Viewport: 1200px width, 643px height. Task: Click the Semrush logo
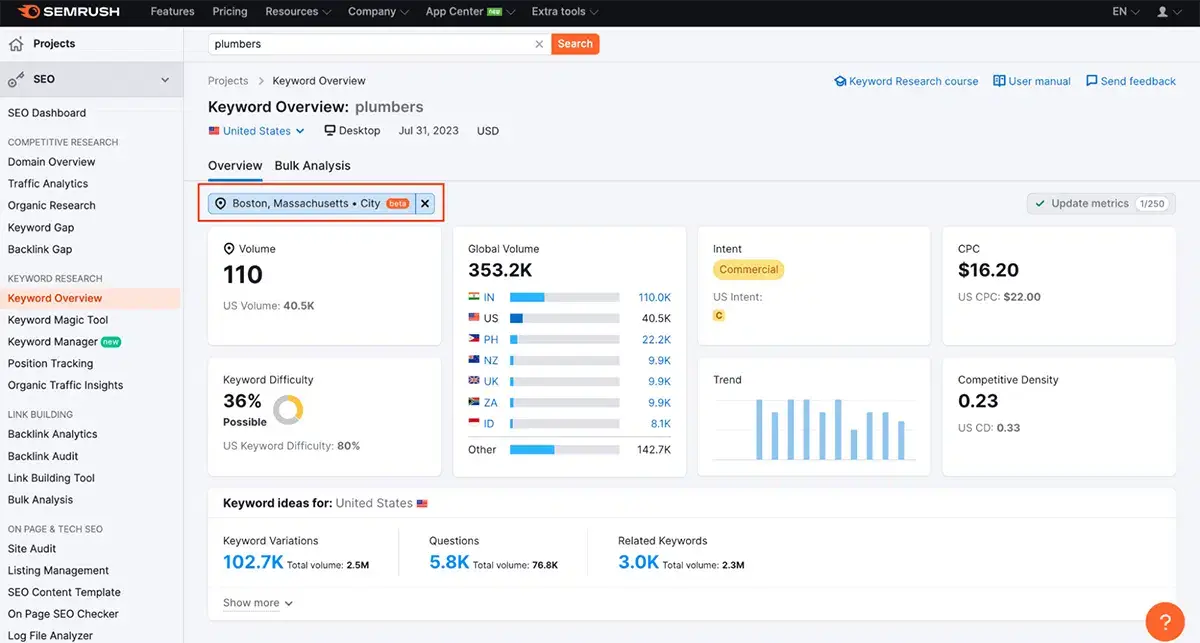[65, 12]
